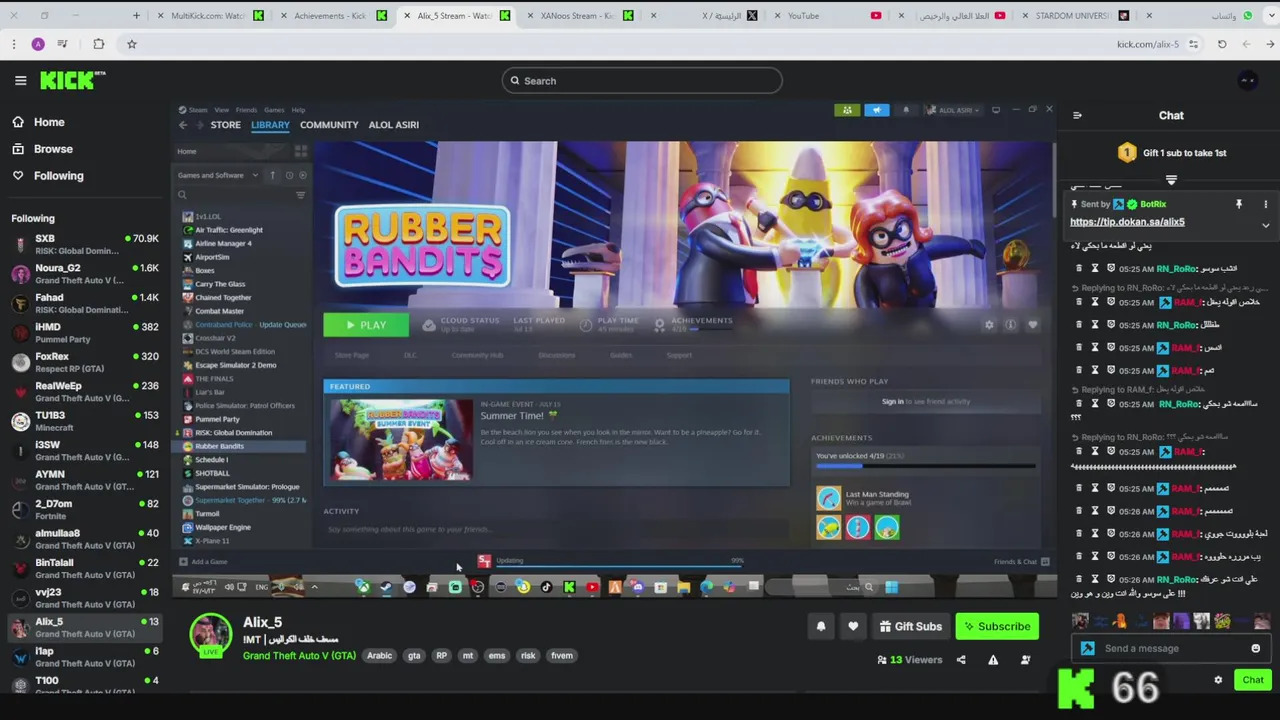This screenshot has height=720, width=1280.
Task: Open Following in Kick sidebar
Action: [x=48, y=176]
